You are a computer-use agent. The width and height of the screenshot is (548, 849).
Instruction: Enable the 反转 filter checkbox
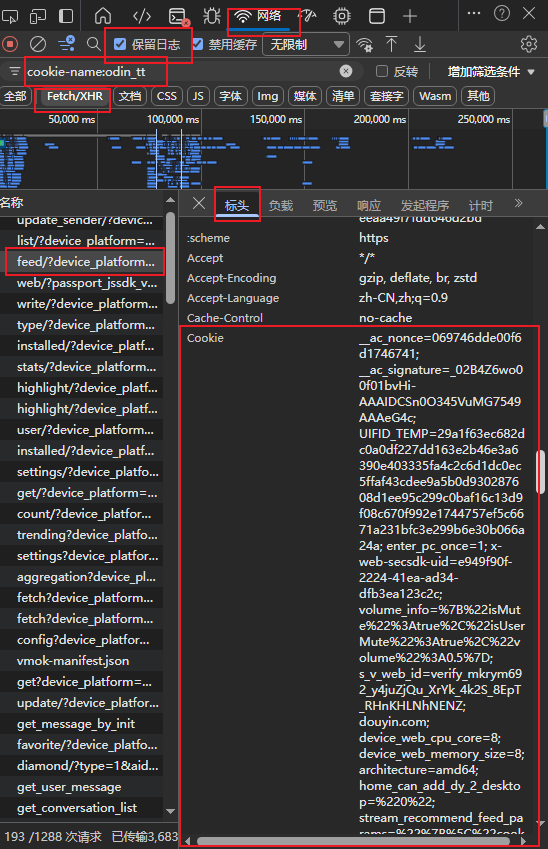[382, 71]
